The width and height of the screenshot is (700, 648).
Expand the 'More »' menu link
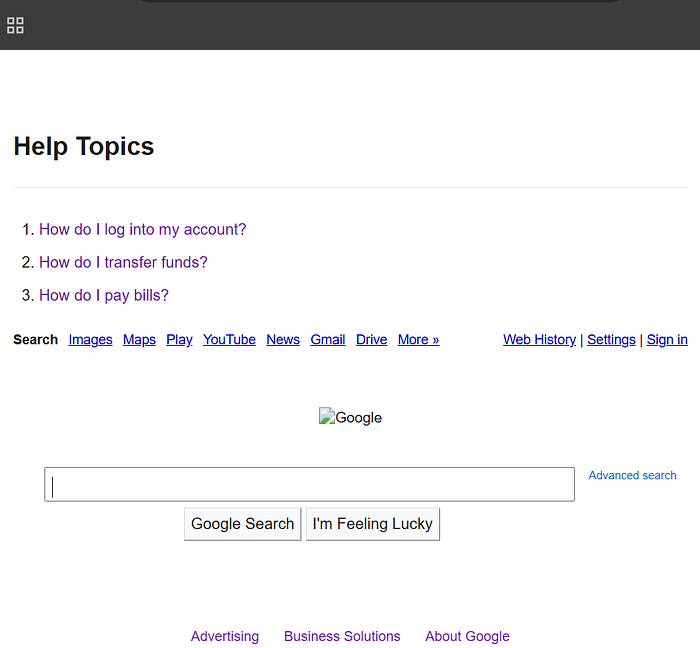[x=418, y=340]
